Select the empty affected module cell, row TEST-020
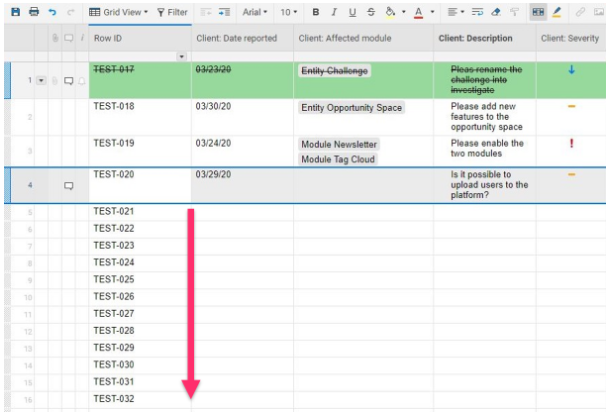Screen dimensions: 610x417 click(363, 185)
